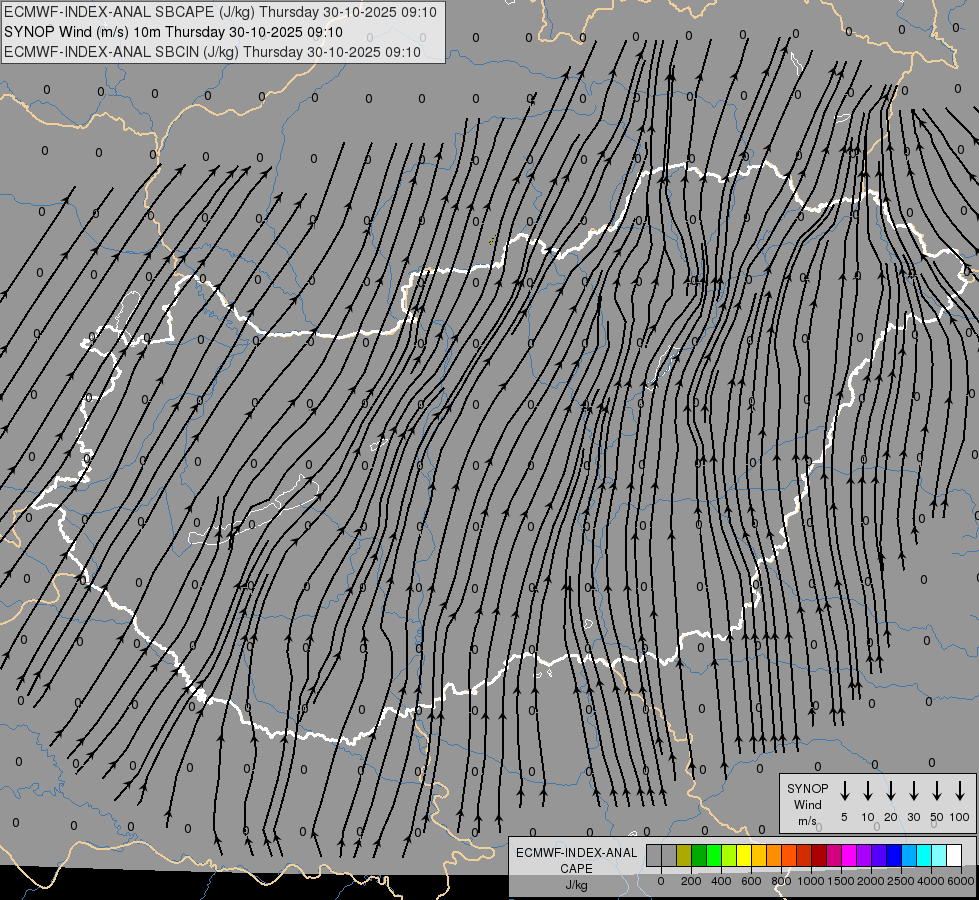Click the 6000 tick label on CAPE scale
Screen dimensions: 979x900
[x=961, y=881]
